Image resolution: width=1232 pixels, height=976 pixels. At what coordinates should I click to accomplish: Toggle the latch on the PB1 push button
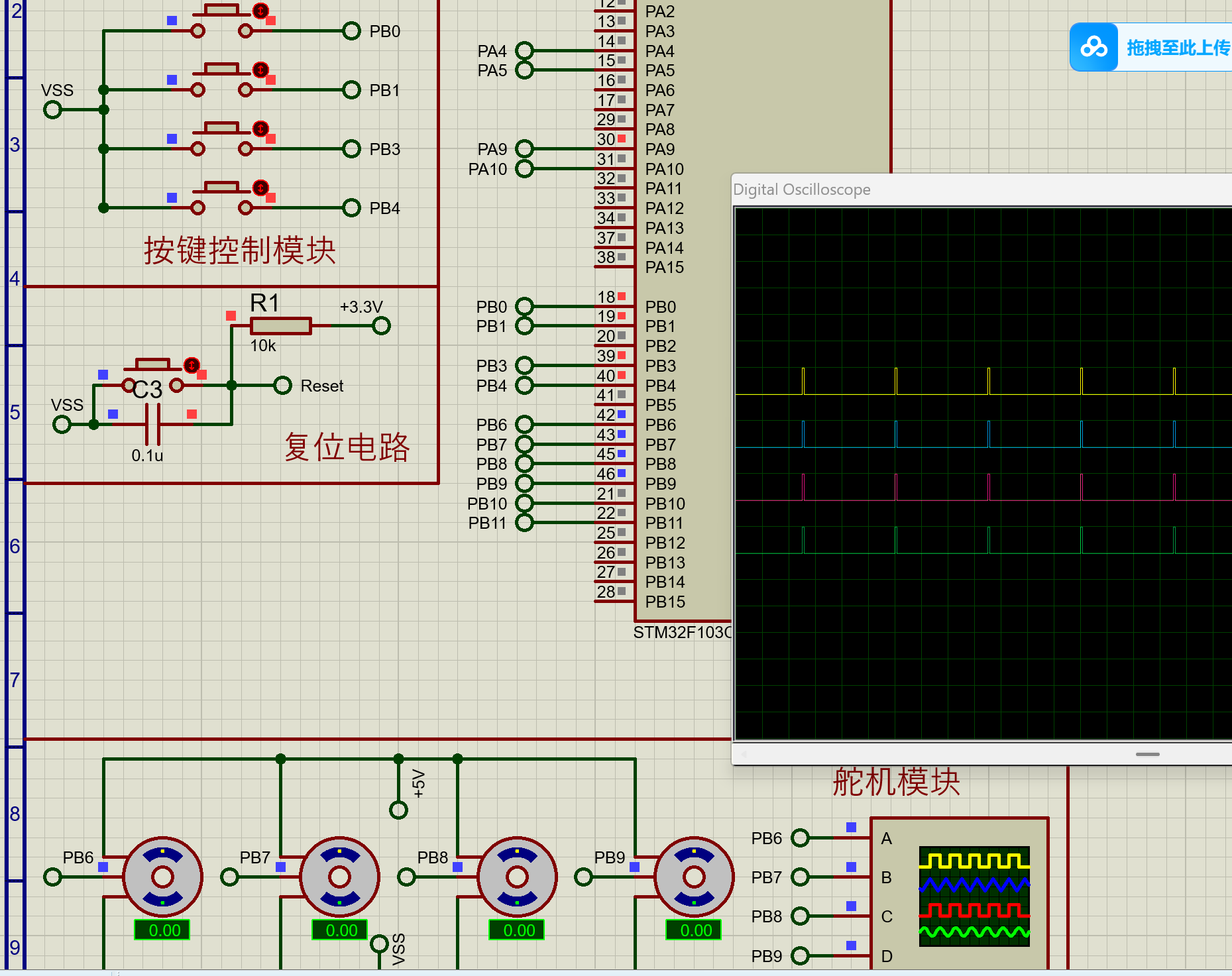tap(261, 70)
